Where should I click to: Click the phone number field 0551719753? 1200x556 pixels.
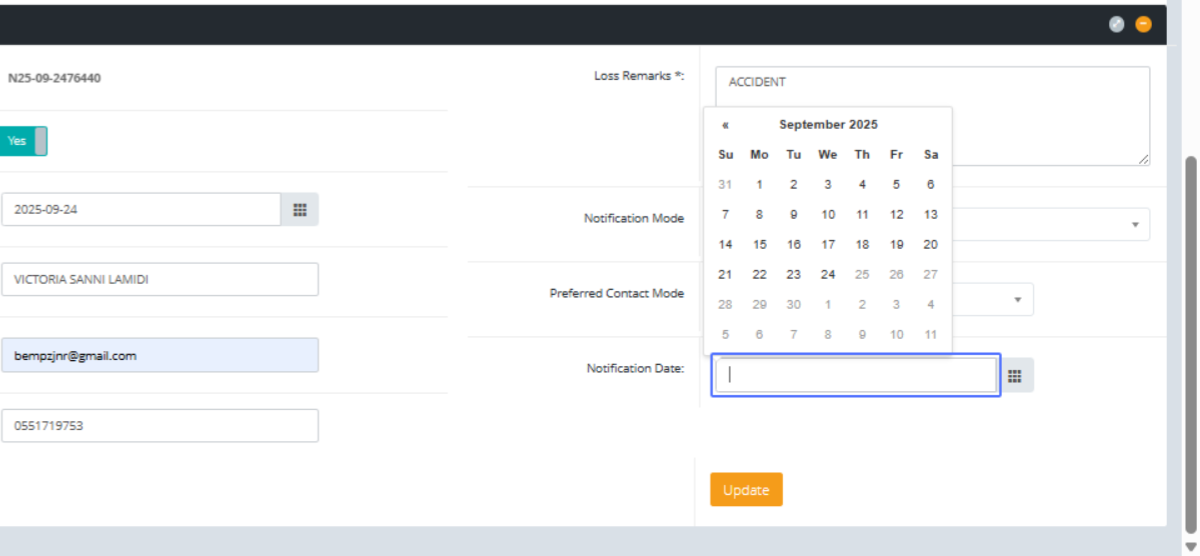click(x=160, y=425)
